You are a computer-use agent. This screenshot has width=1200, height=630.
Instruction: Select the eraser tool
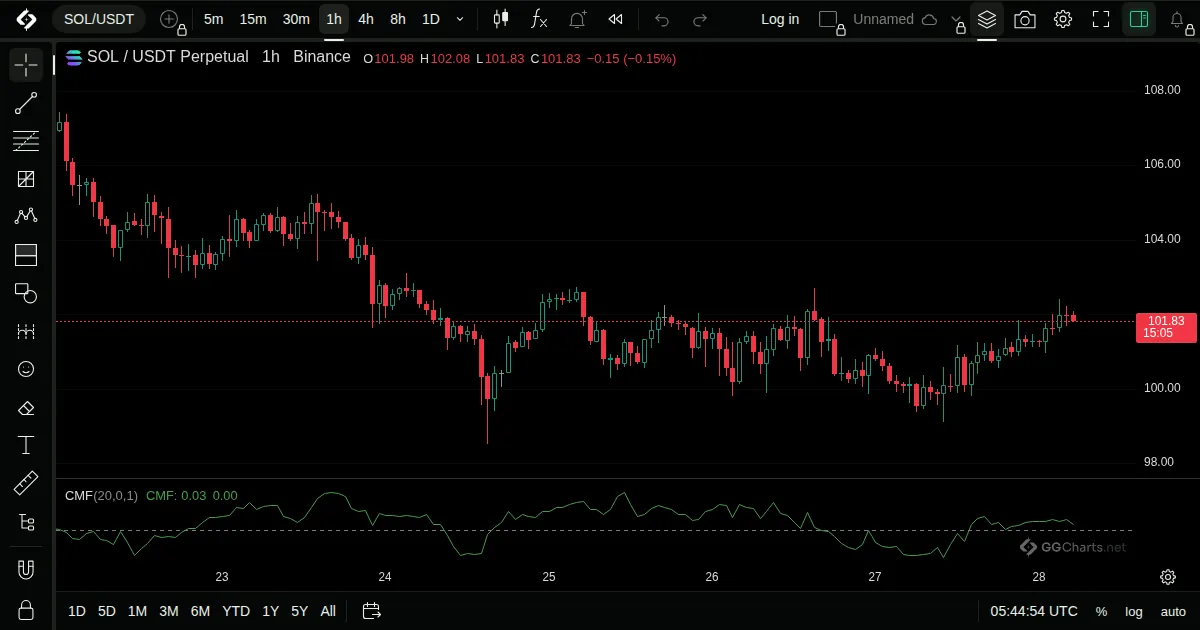coord(26,407)
